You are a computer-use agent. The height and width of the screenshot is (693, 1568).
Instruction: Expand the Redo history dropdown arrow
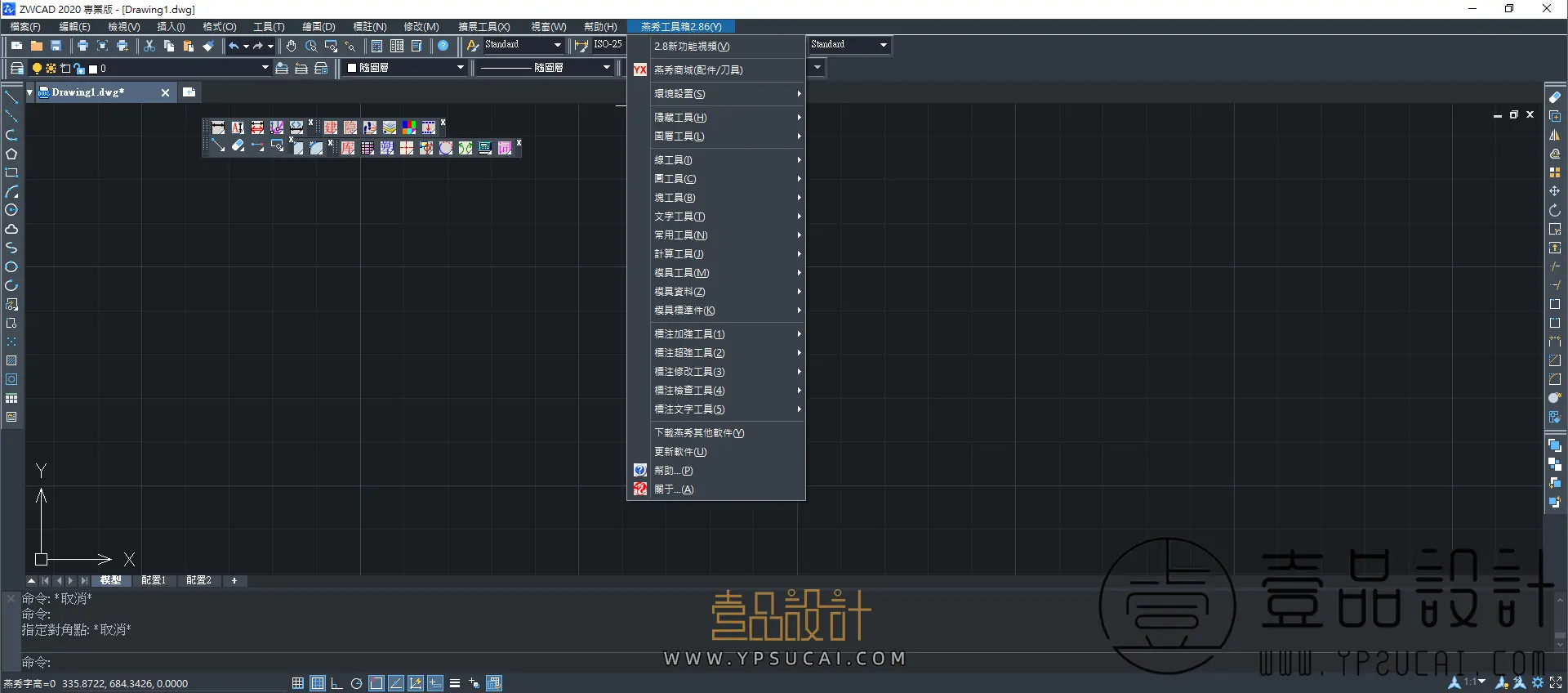point(271,47)
